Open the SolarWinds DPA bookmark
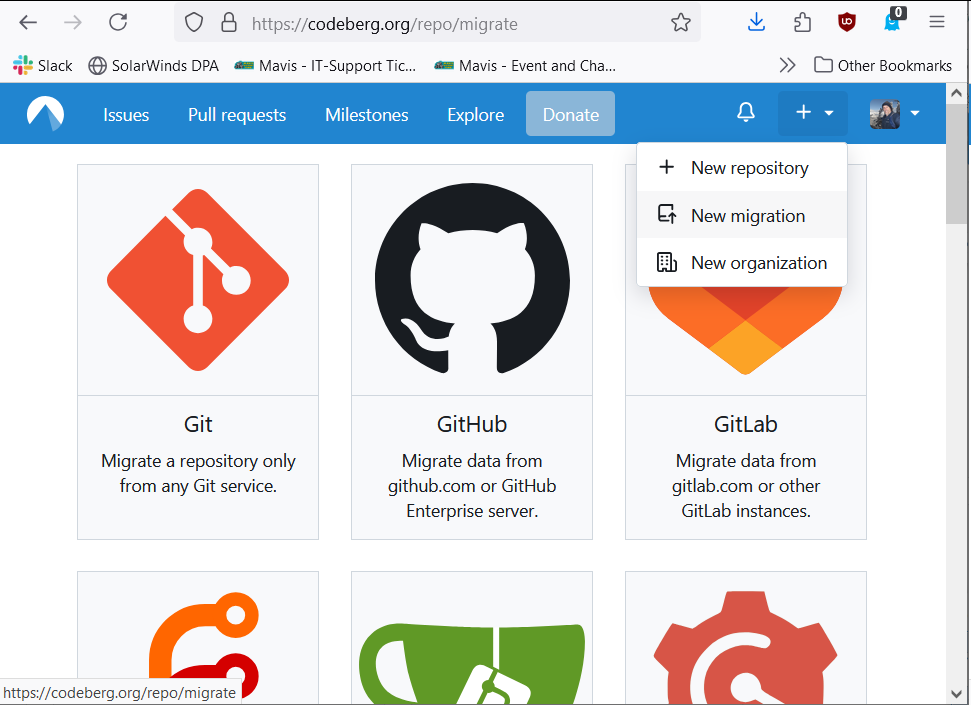The width and height of the screenshot is (971, 705). pyautogui.click(x=154, y=66)
